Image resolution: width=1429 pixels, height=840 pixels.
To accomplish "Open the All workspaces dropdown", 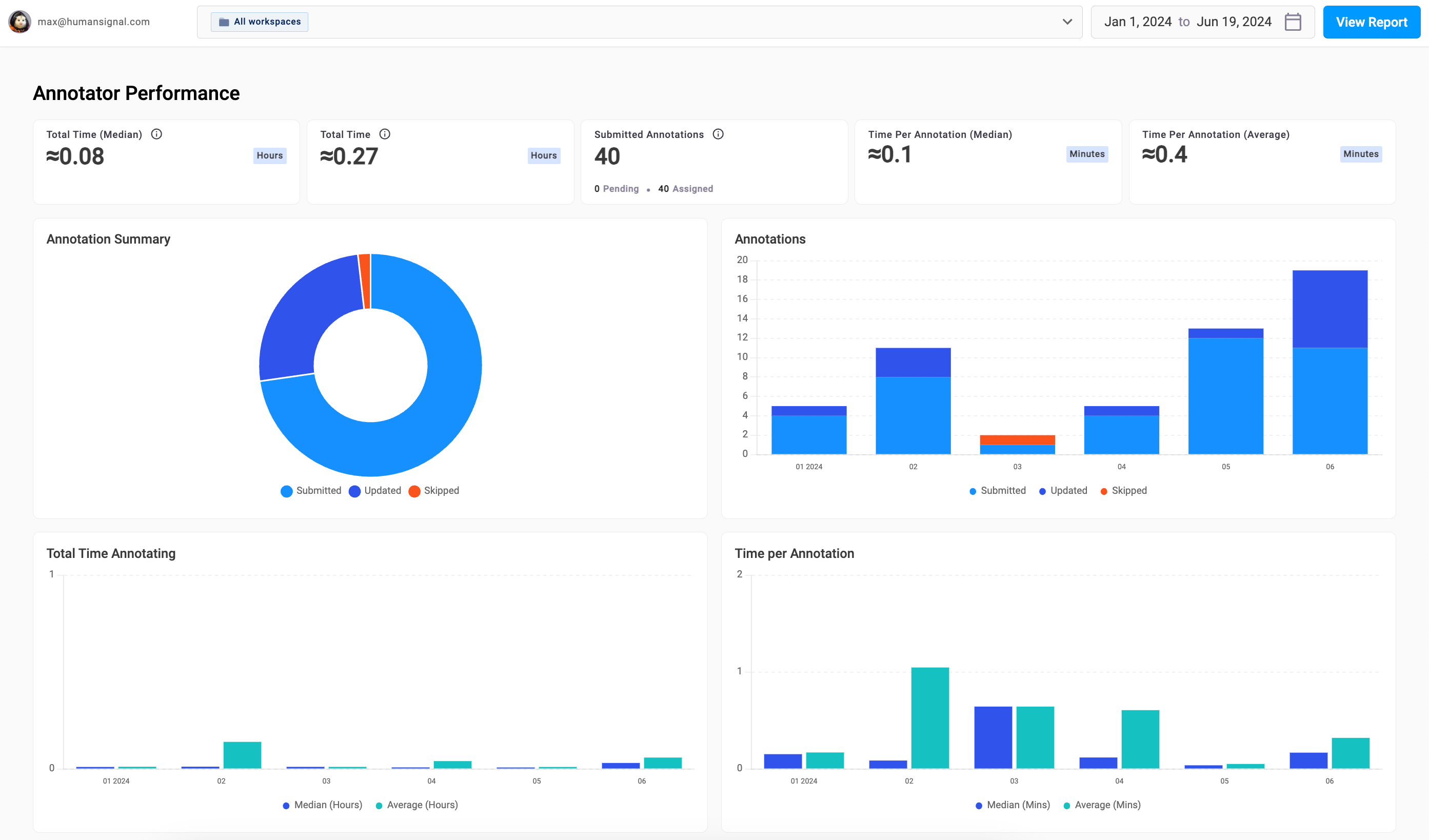I will (259, 21).
